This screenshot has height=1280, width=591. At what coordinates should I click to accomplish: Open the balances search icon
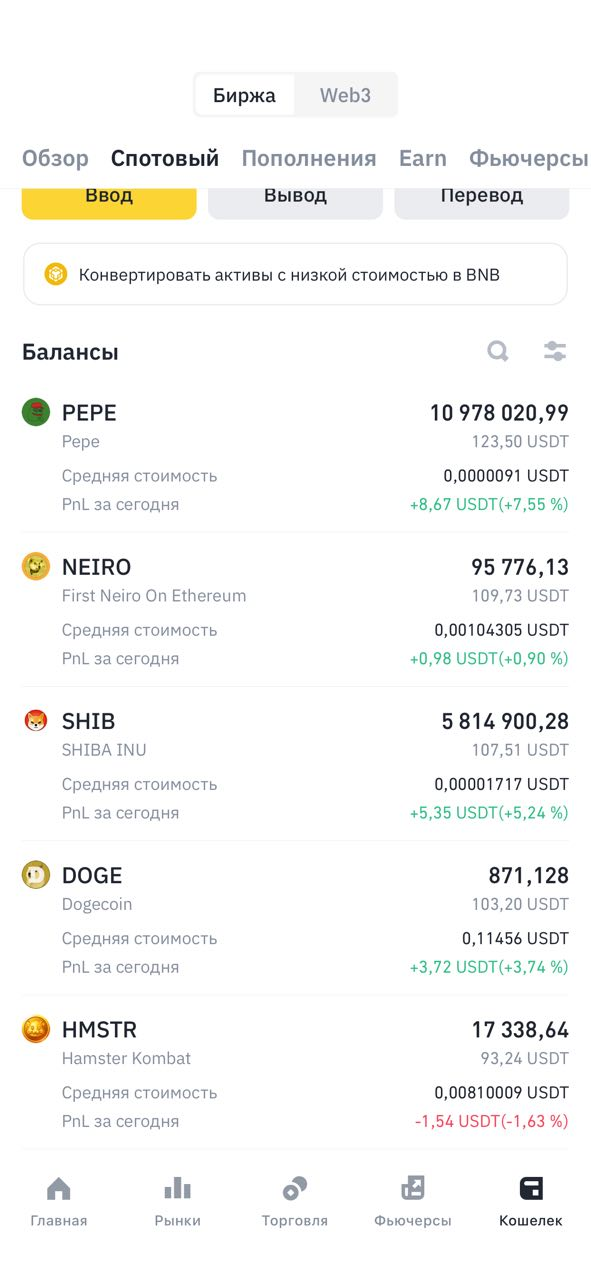(x=498, y=351)
